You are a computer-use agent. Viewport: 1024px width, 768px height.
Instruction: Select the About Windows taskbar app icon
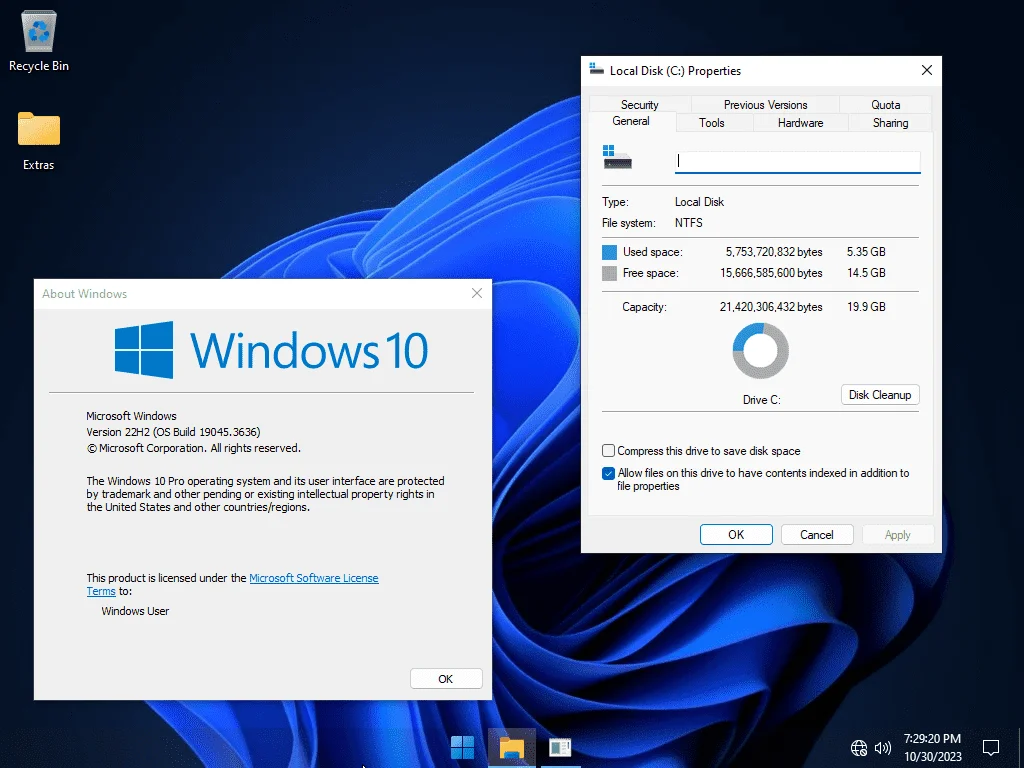point(560,748)
